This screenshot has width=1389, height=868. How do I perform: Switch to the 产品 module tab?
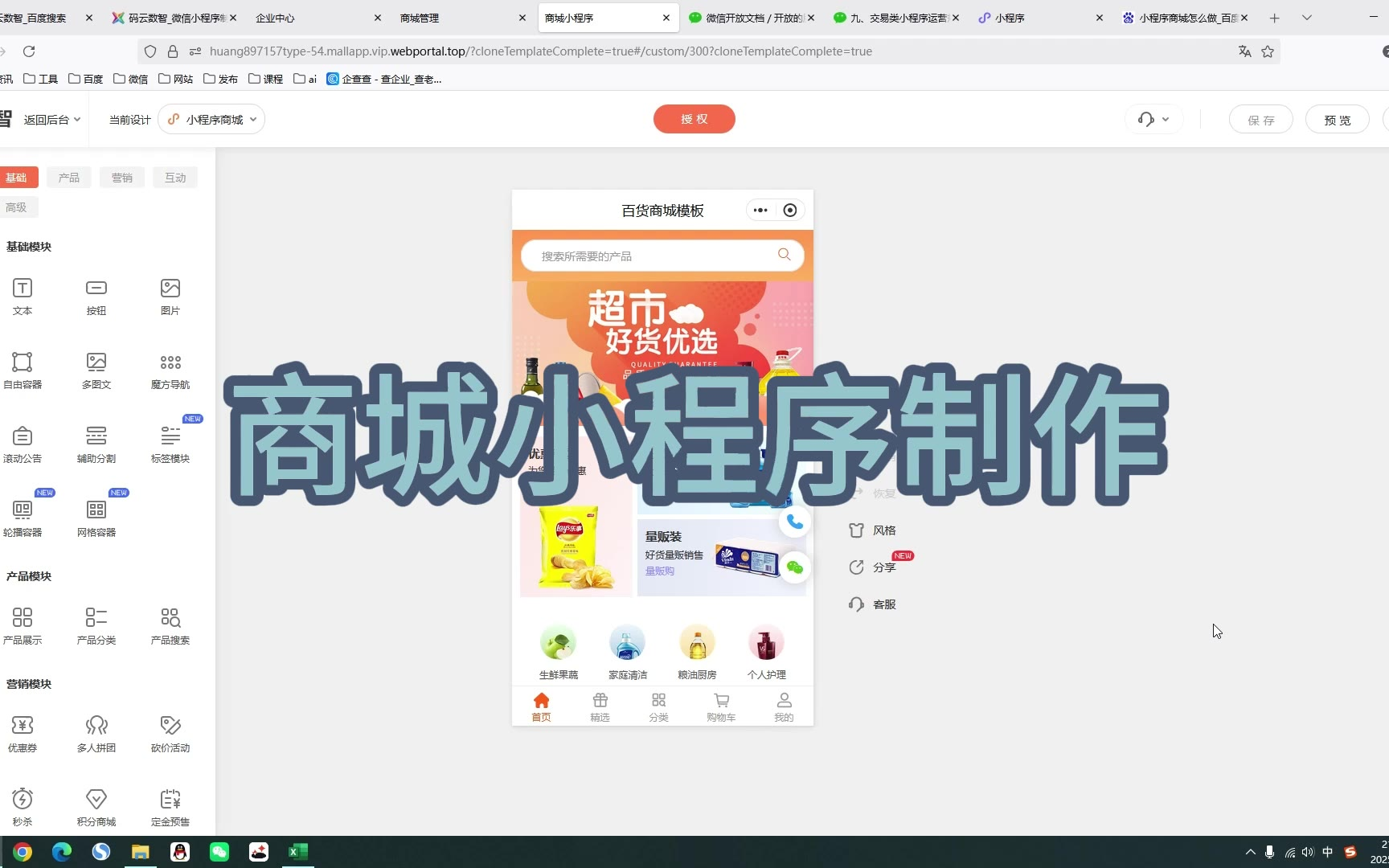[x=69, y=178]
